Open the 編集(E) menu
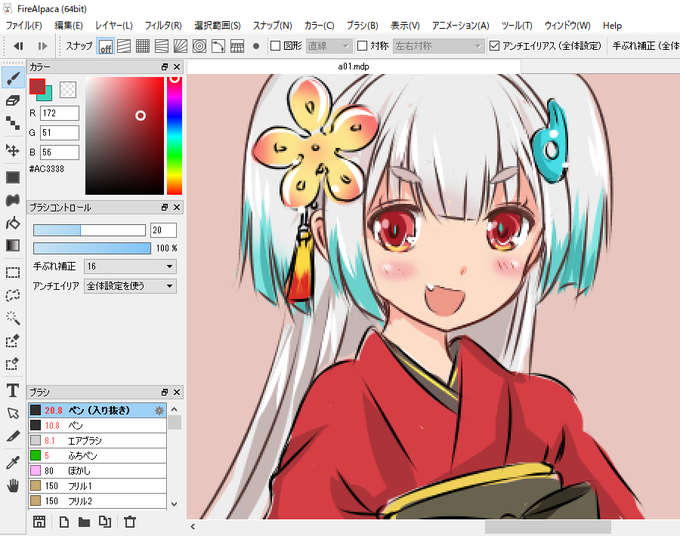Viewport: 680px width, 536px height. [x=69, y=26]
